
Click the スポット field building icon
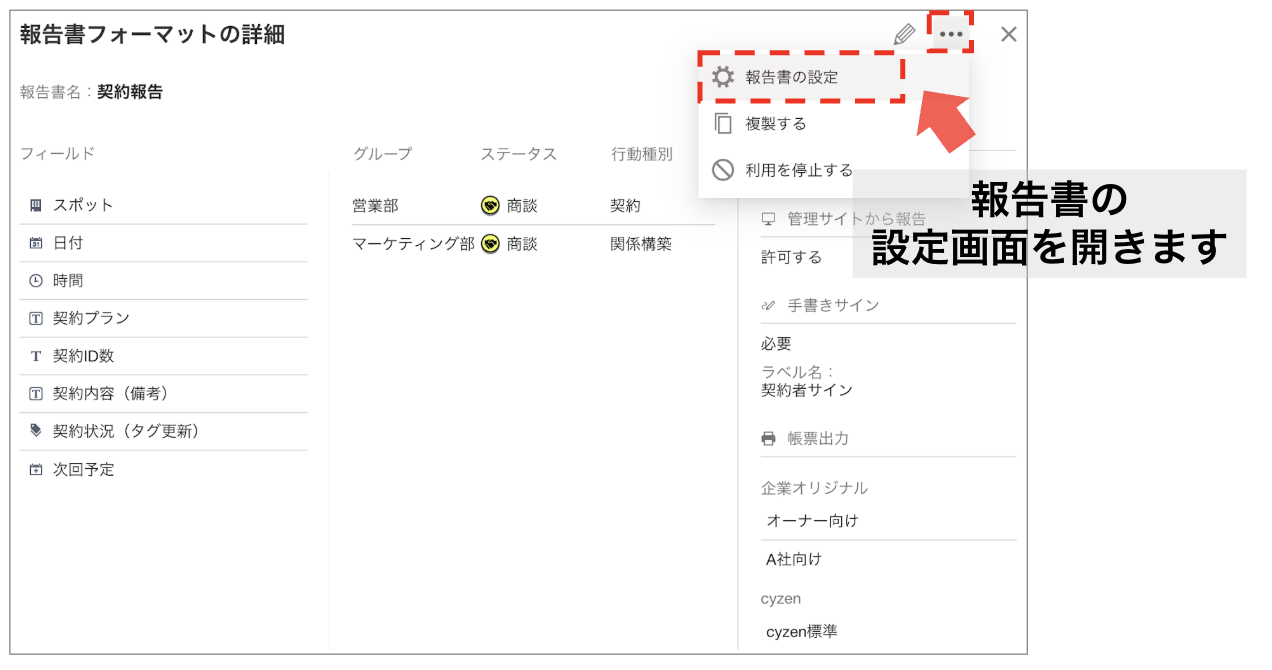click(x=36, y=205)
